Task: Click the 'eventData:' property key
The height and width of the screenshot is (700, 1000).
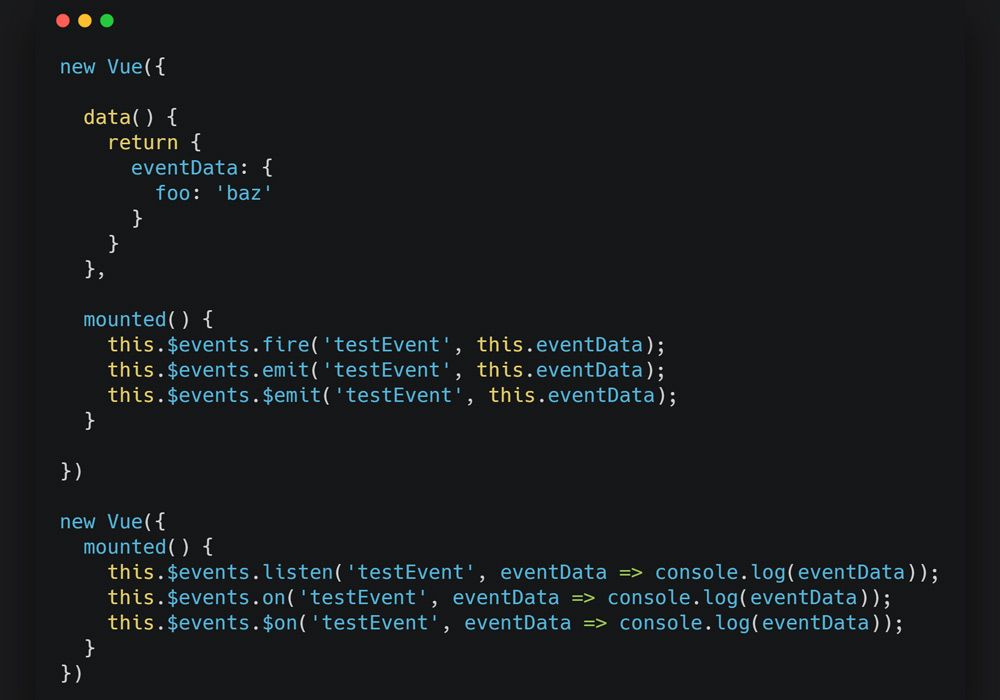Action: pyautogui.click(x=189, y=168)
